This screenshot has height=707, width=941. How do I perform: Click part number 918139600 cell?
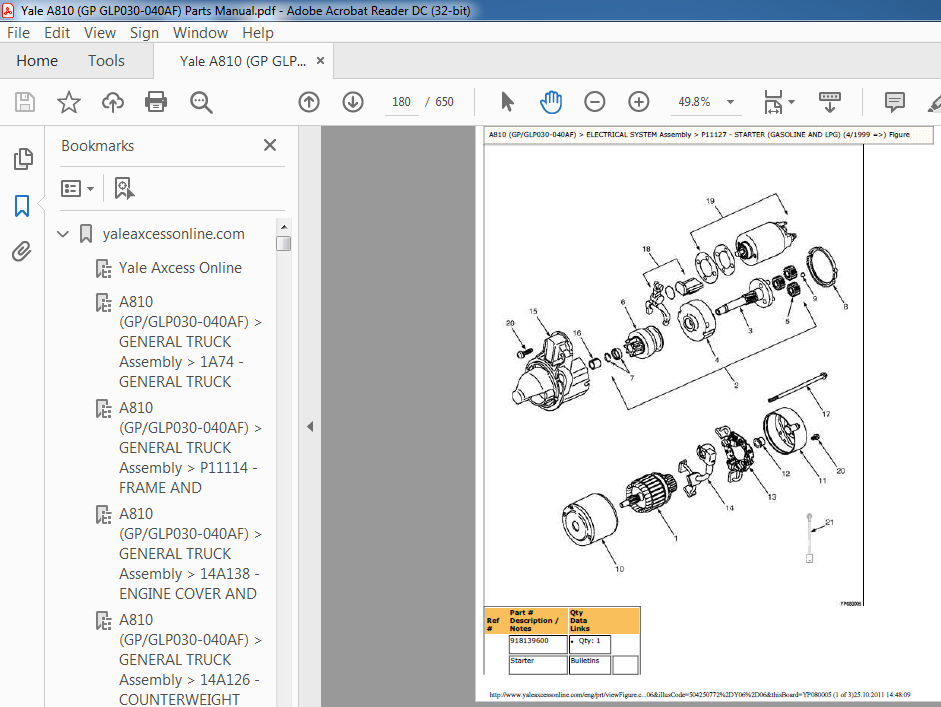(538, 644)
